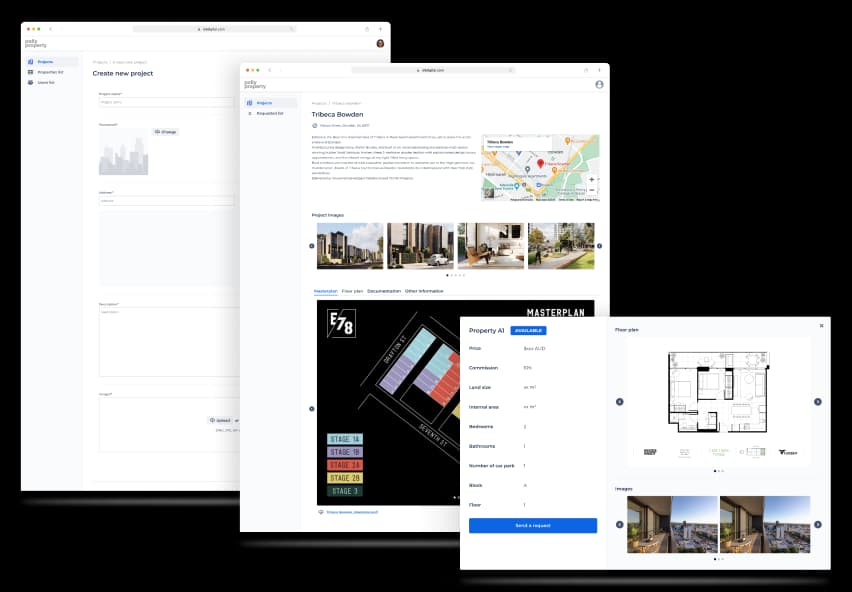This screenshot has height=592, width=852.
Task: Show previous floor plan image
Action: (619, 402)
